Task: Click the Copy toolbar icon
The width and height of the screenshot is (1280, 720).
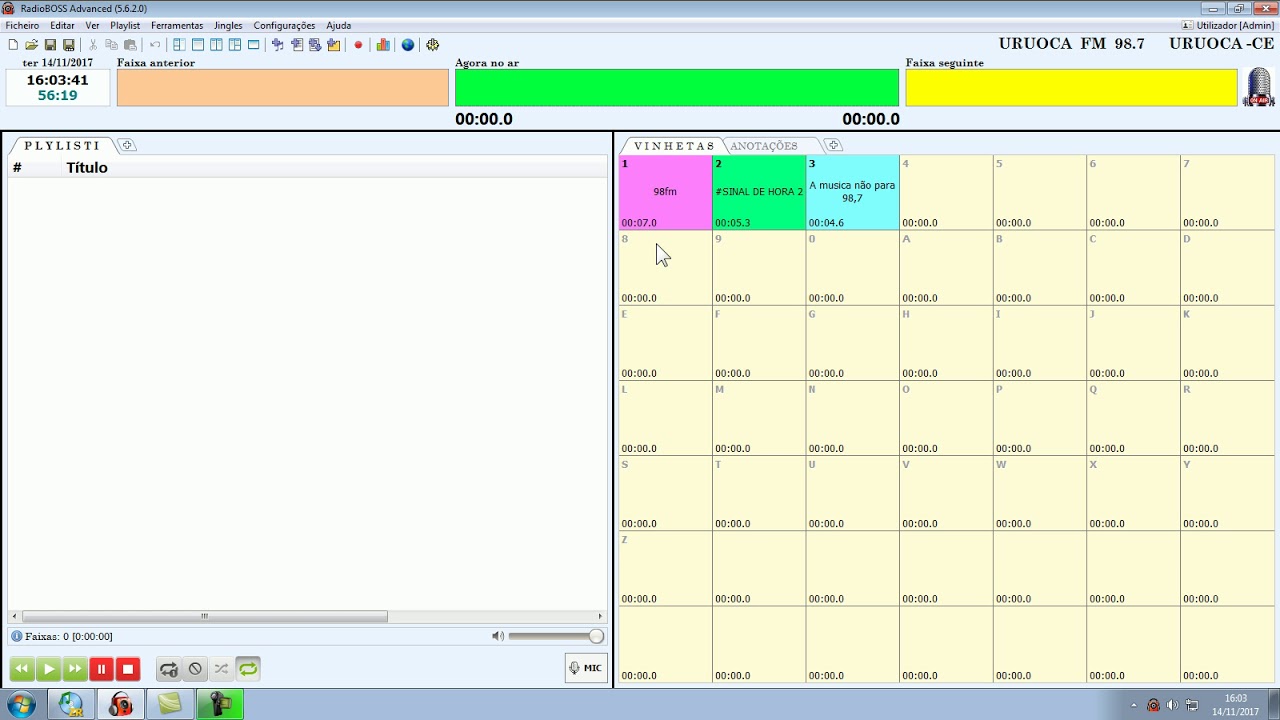Action: 112,45
